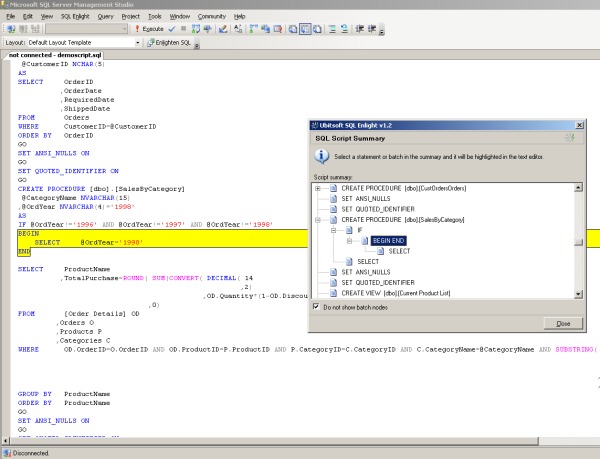
Task: Collapse the CREATE PROCEDURE SalesByCategory node
Action: coord(318,220)
